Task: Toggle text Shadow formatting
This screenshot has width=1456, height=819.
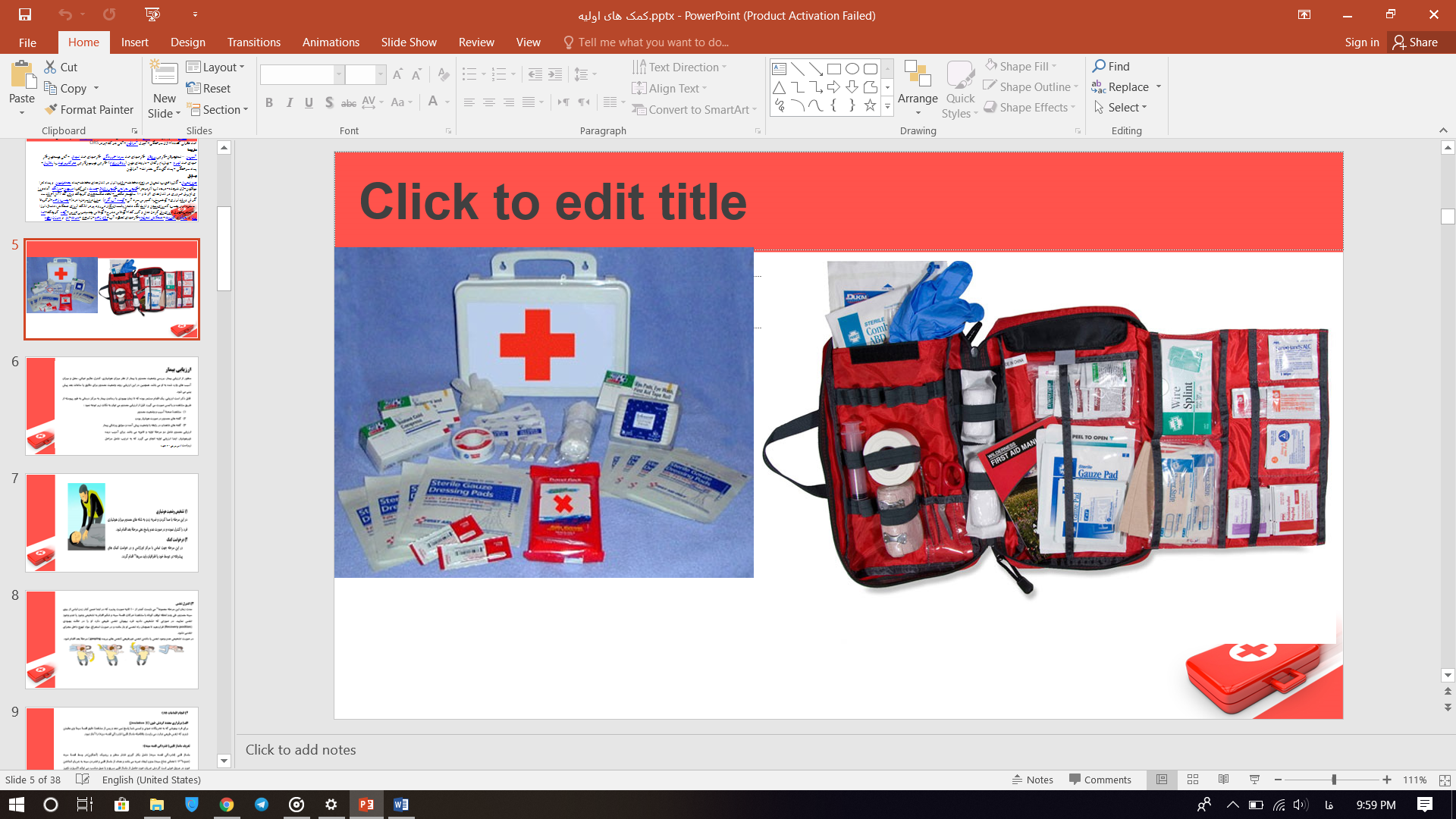Action: click(x=328, y=102)
